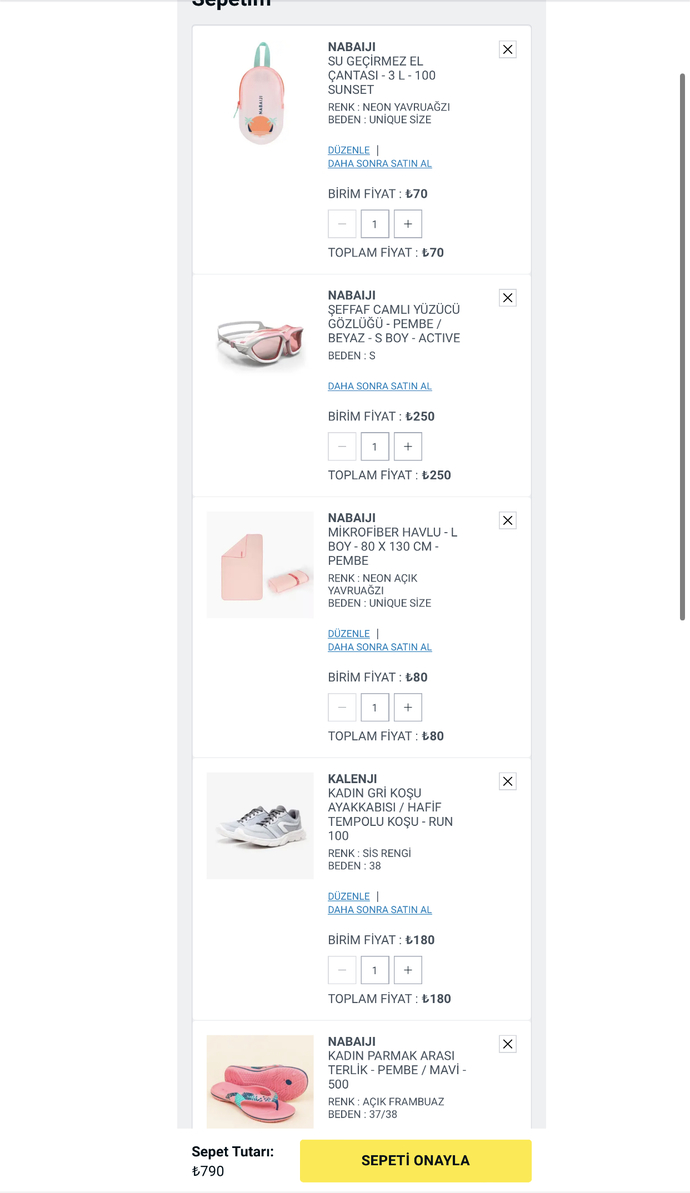690x1193 pixels.
Task: Remove the Mikrofiber Havlu item
Action: click(x=508, y=521)
